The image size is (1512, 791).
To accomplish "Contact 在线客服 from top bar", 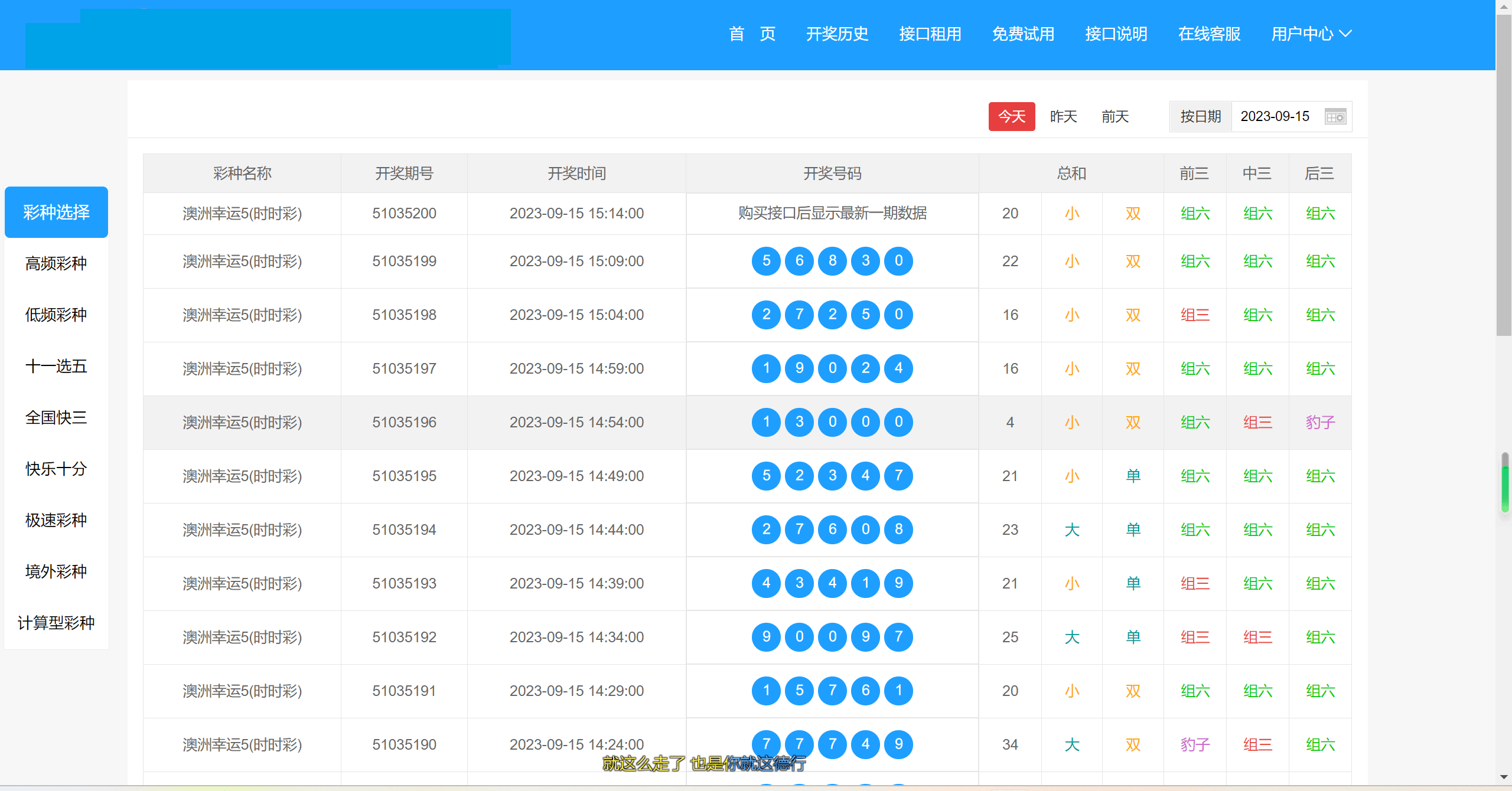I will click(x=1209, y=34).
